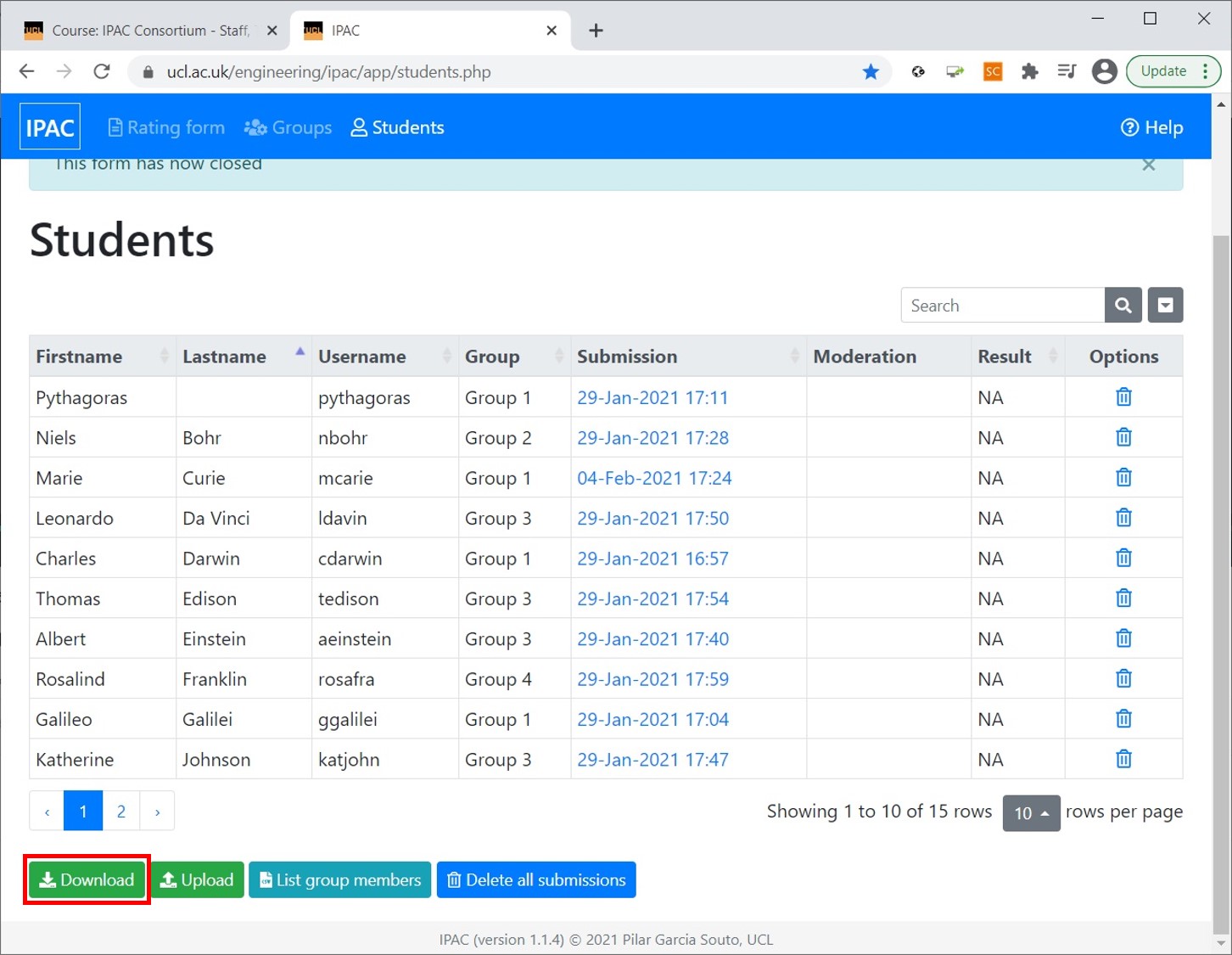Dismiss the 'form has now closed' alert

point(1149,165)
